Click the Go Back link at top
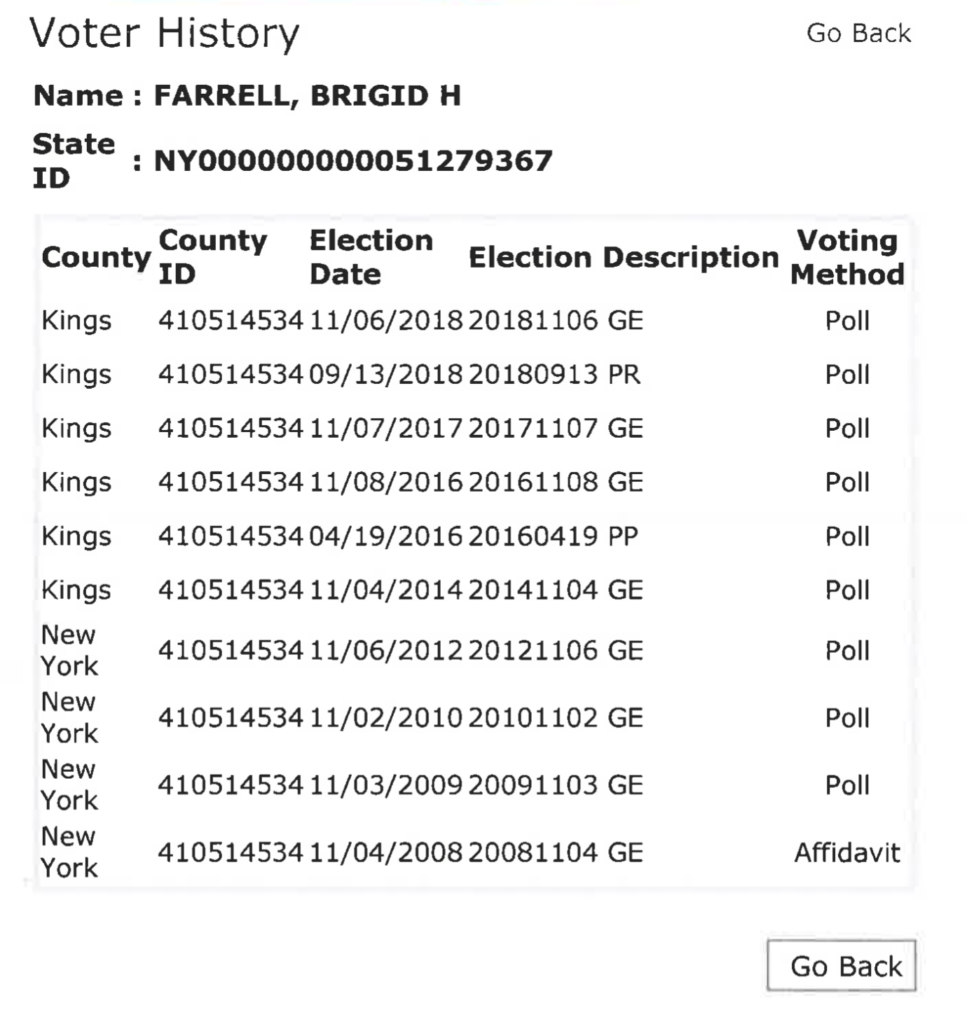Viewport: 967px width, 1024px height. (x=858, y=33)
